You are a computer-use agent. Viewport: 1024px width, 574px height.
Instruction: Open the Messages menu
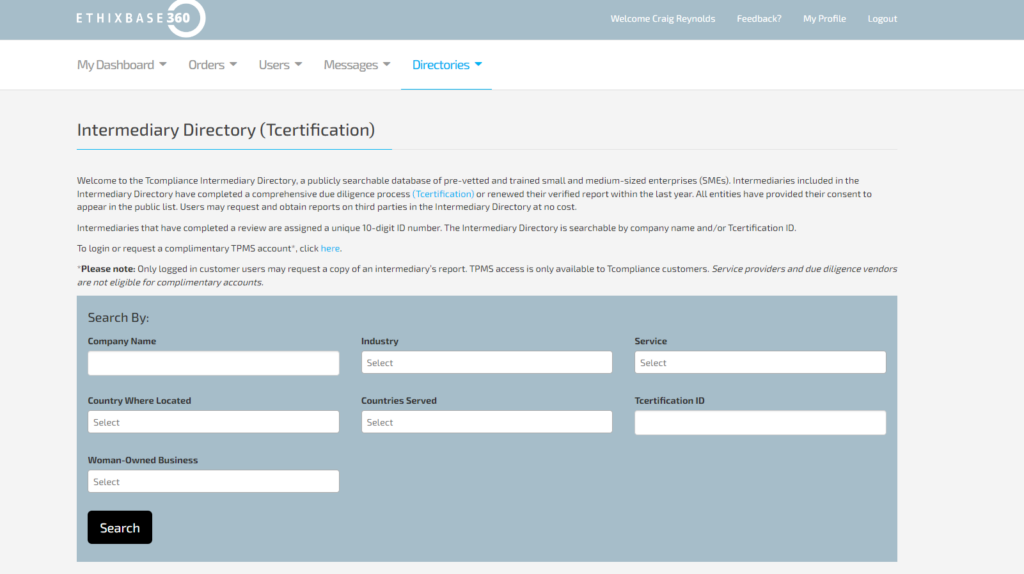[357, 65]
